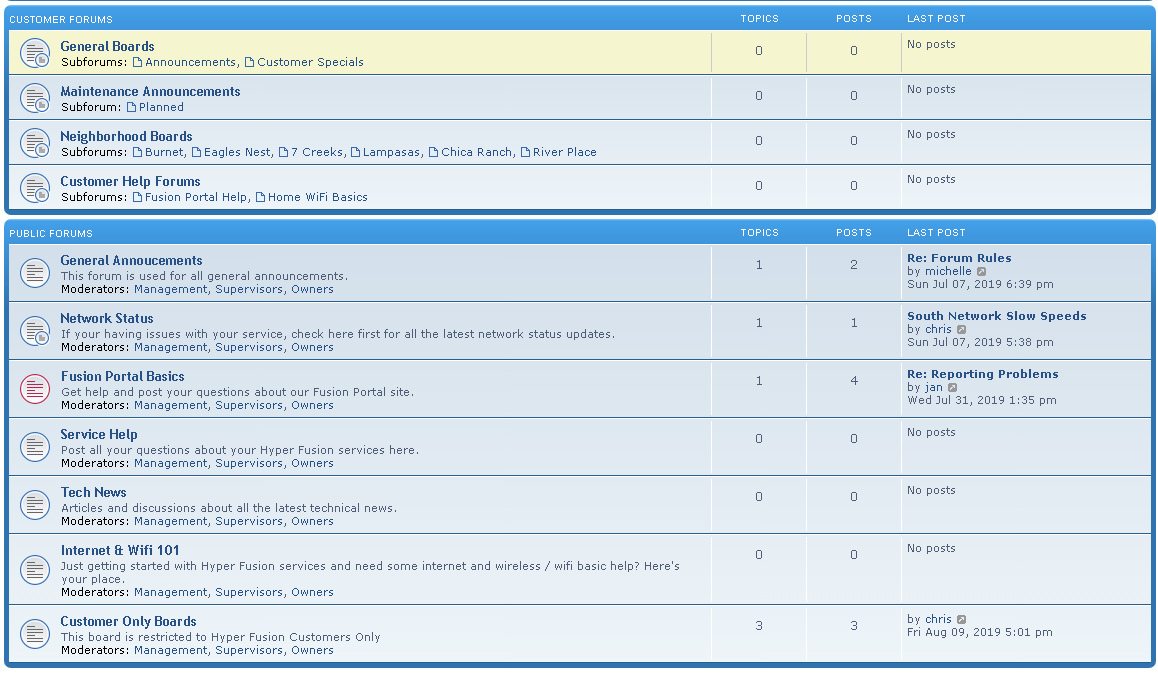Open the Fusion Portal Basics forum

point(123,377)
